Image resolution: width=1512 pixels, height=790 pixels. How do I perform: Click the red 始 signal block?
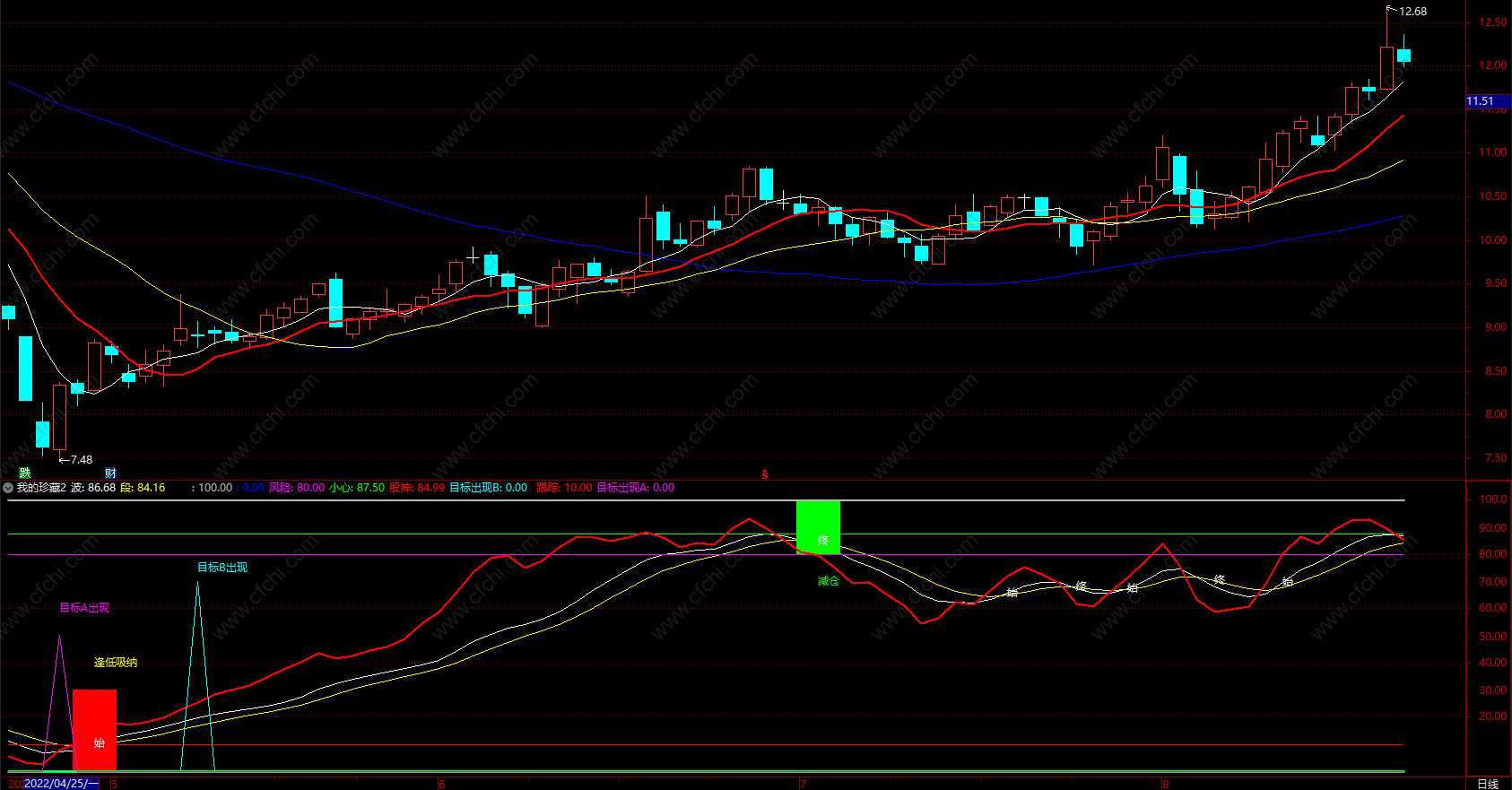click(x=94, y=730)
